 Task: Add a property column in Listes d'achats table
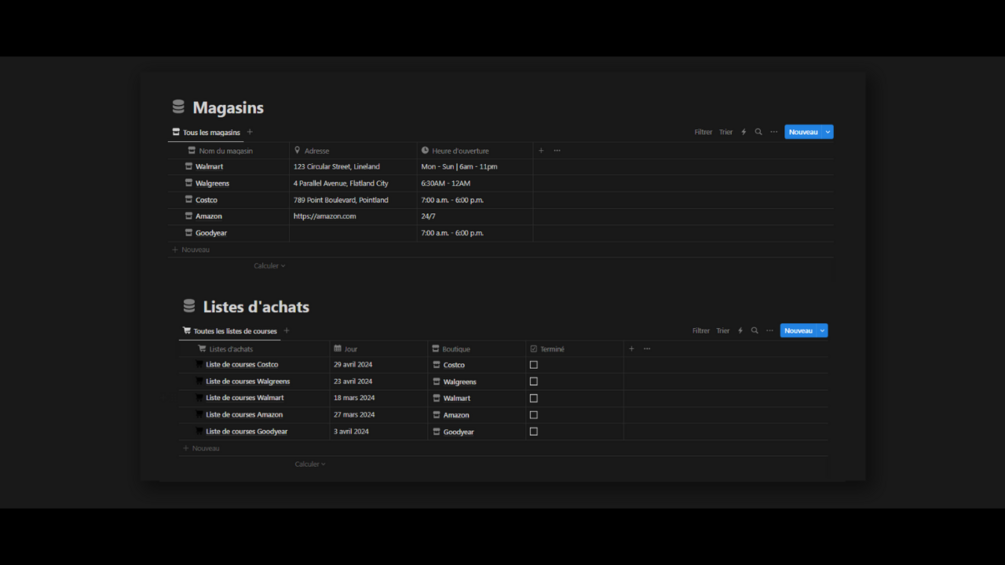(631, 349)
